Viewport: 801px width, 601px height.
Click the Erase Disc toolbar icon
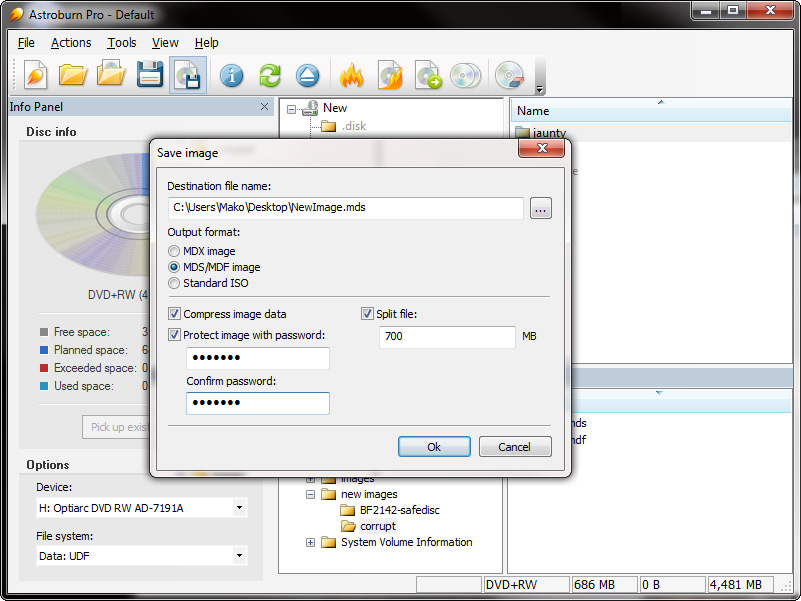click(x=508, y=75)
